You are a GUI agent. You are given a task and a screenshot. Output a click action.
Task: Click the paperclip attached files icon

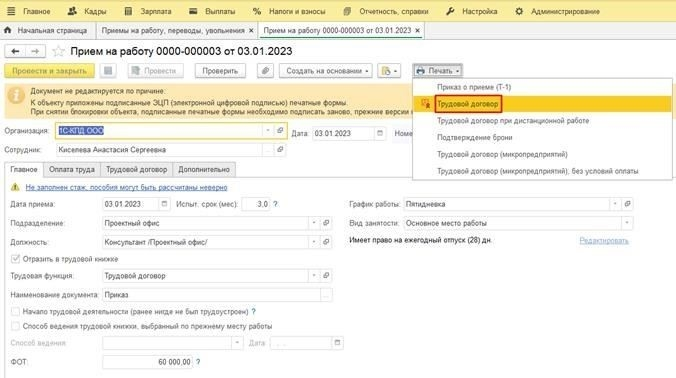pos(265,71)
